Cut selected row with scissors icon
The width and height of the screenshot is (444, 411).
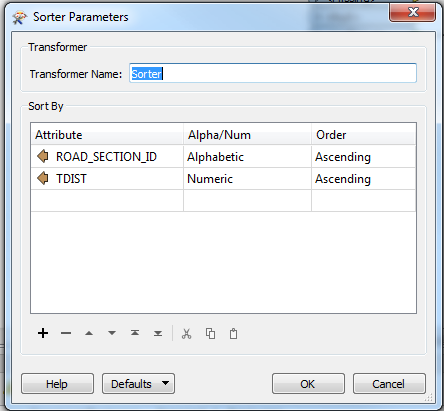point(187,333)
